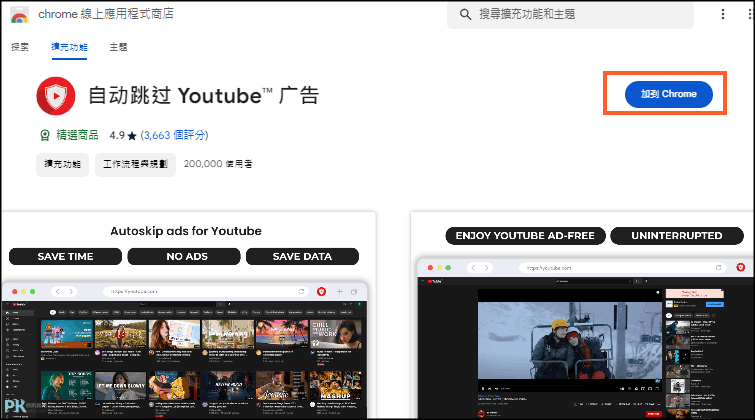Screen dimensions: 755x420
Task: Click the Chrome Web Store rainbow logo
Action: (19, 14)
